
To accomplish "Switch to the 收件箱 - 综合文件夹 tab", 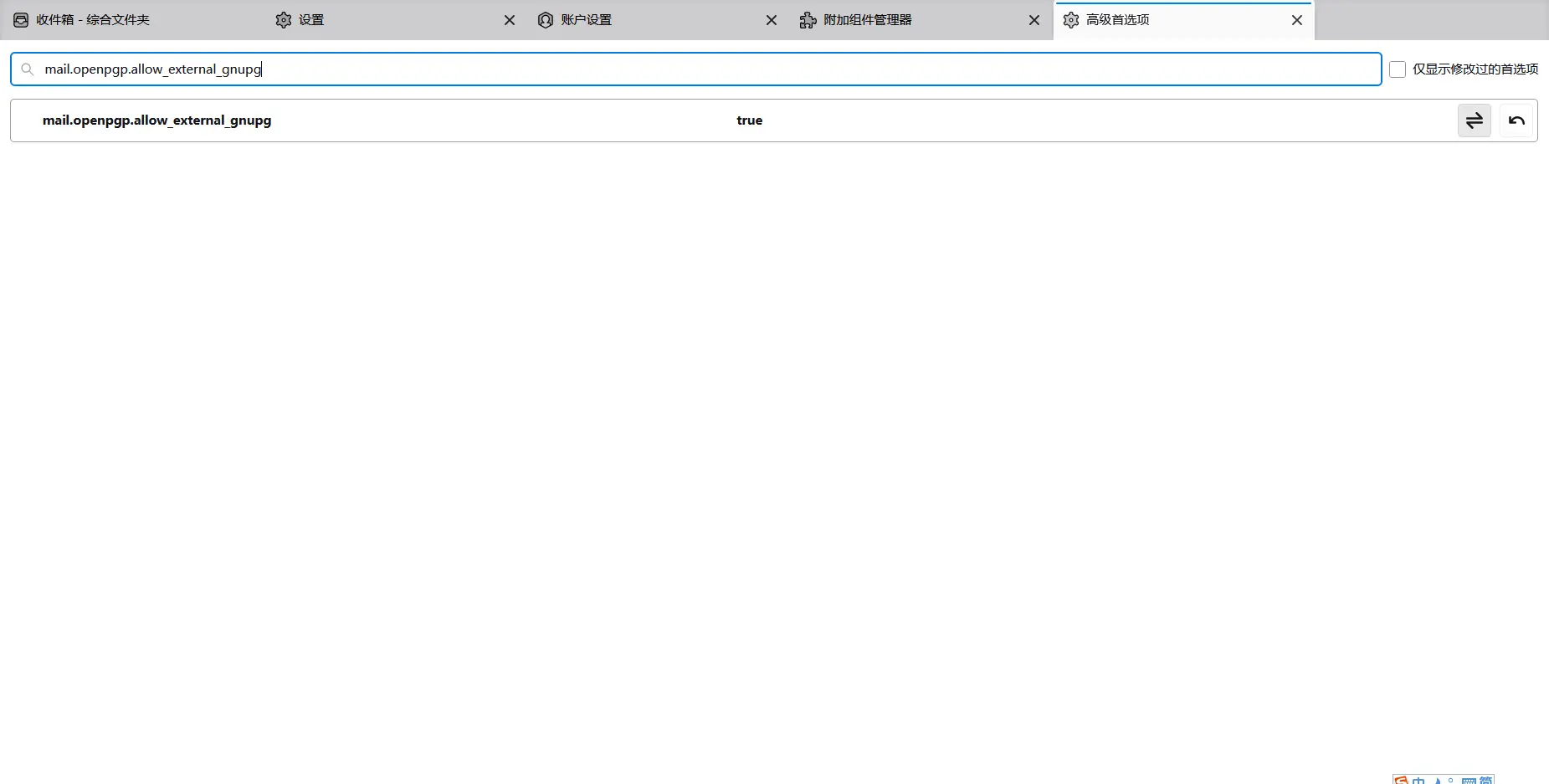I will (x=92, y=20).
